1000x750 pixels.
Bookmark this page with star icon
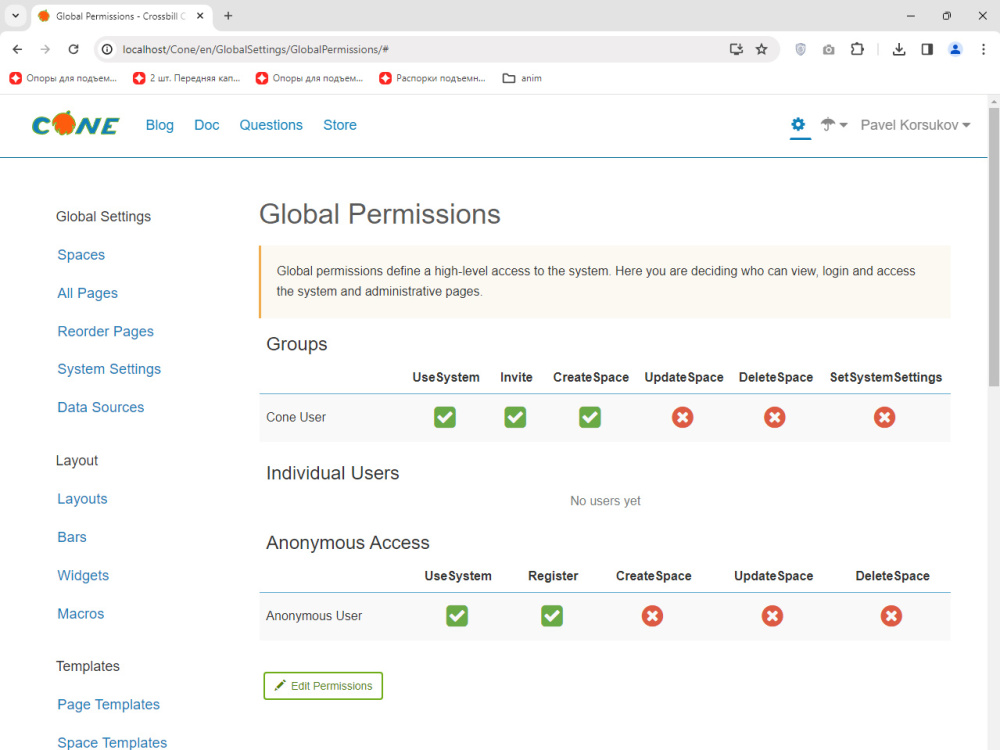761,49
